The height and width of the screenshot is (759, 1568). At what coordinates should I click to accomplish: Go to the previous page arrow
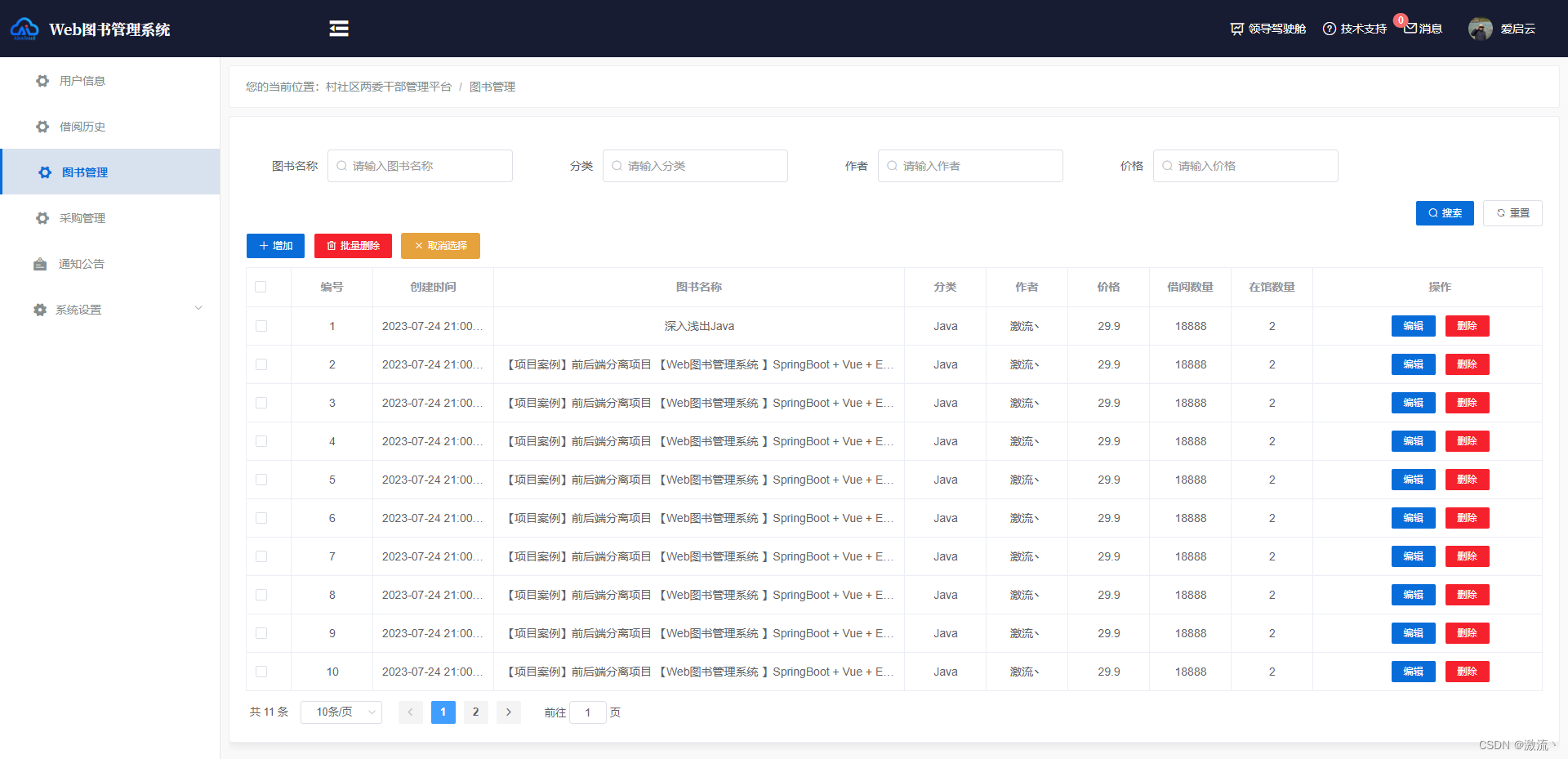click(x=411, y=712)
